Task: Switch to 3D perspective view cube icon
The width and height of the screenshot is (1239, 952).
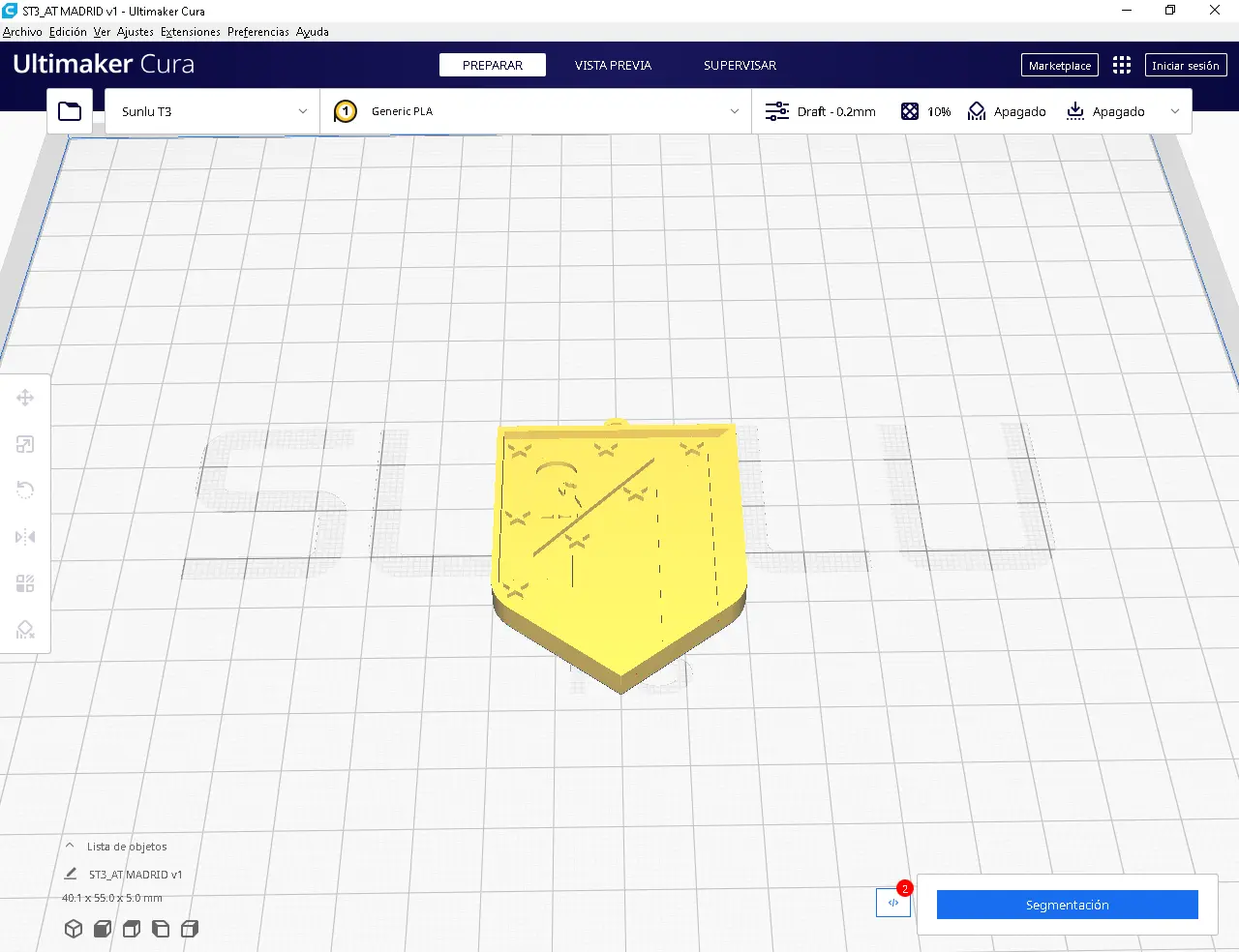Action: coord(74,929)
